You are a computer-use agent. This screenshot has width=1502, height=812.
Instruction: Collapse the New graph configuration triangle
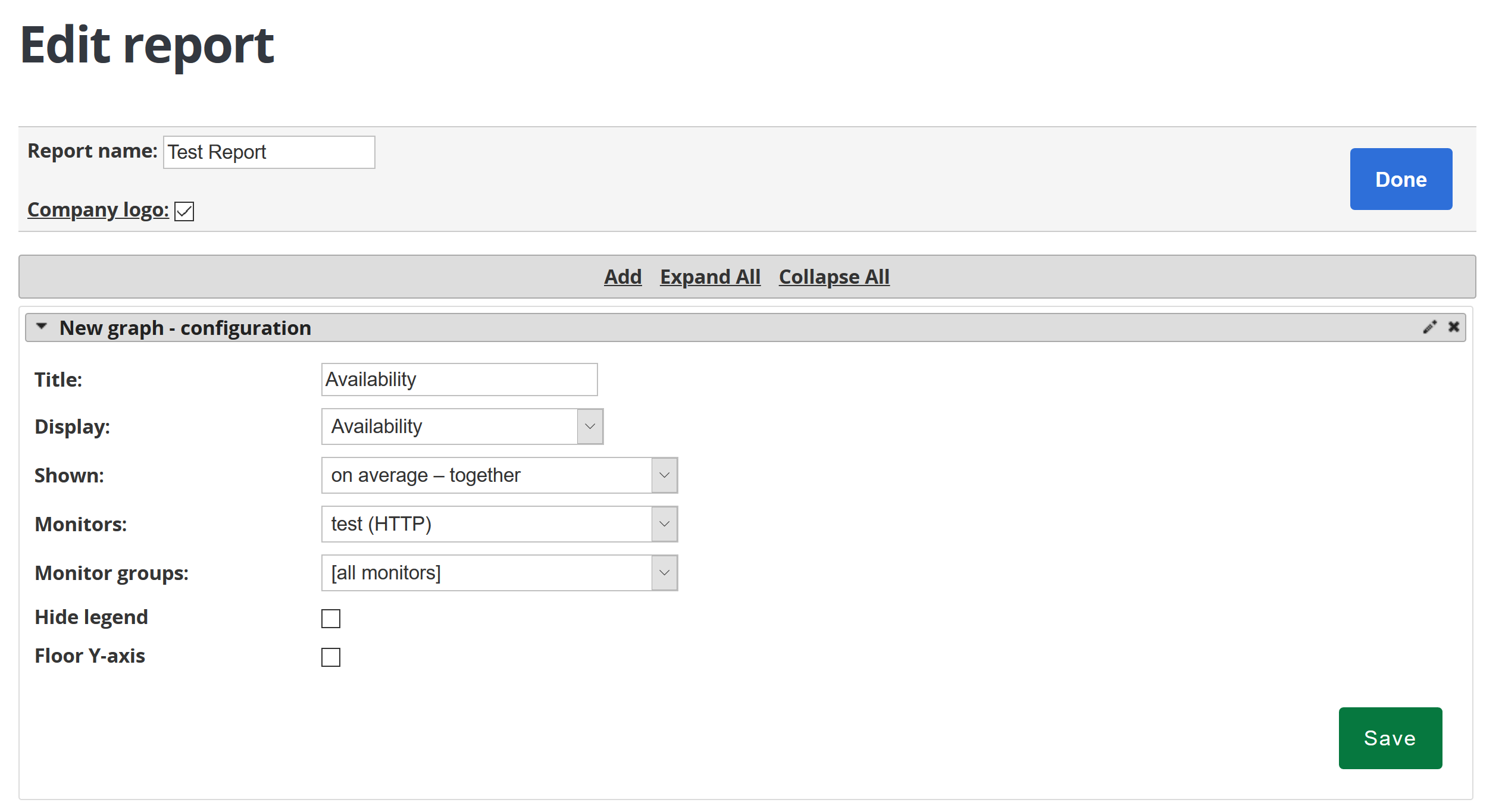tap(41, 327)
